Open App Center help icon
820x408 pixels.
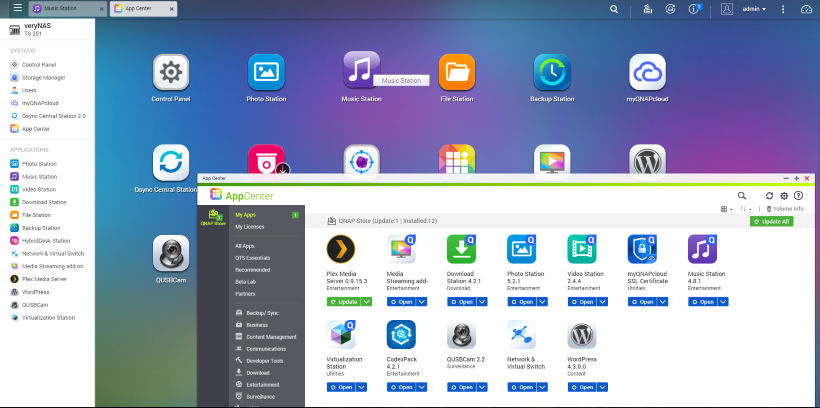pyautogui.click(x=798, y=196)
